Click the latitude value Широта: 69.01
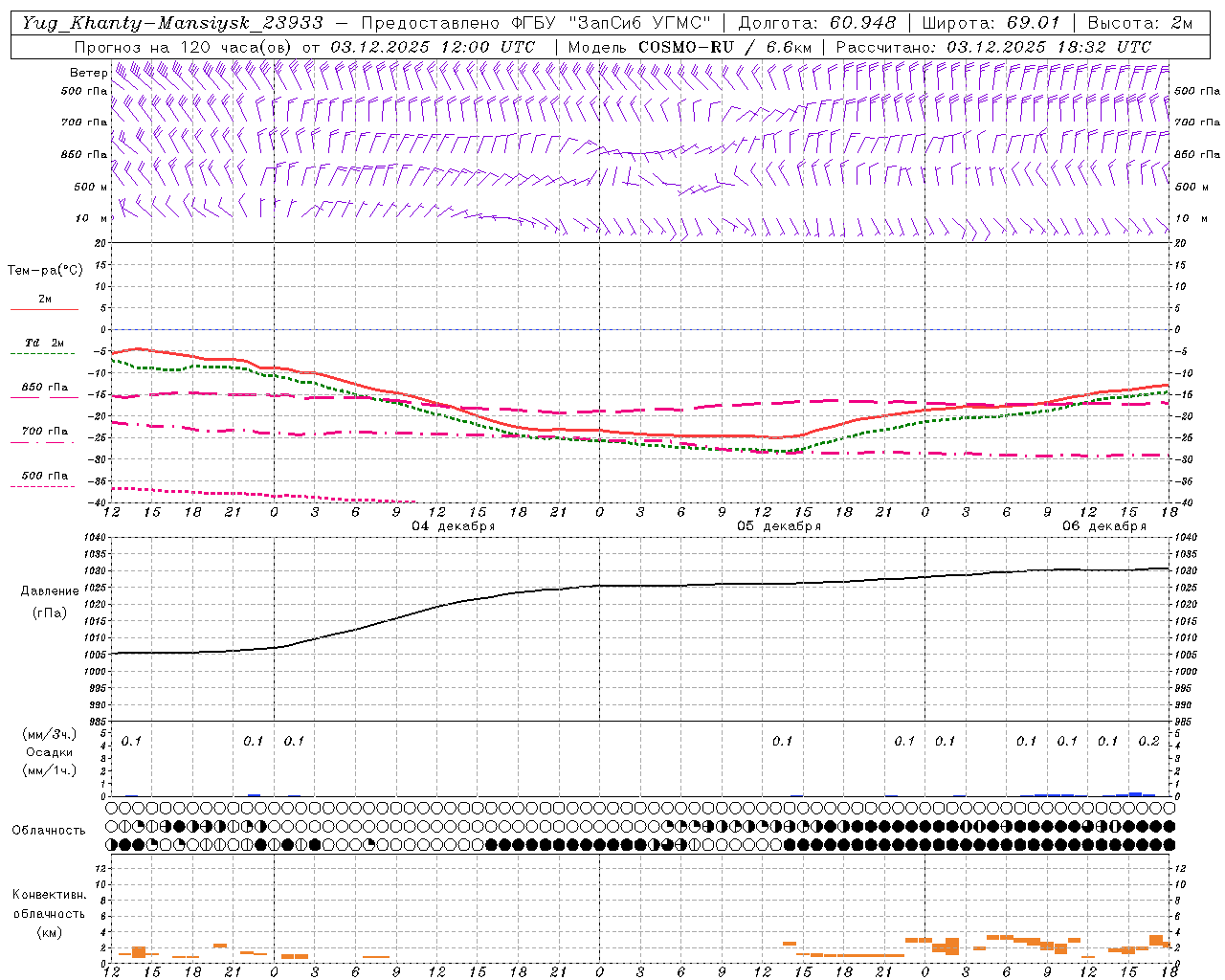The width and height of the screenshot is (1225, 980). click(991, 23)
